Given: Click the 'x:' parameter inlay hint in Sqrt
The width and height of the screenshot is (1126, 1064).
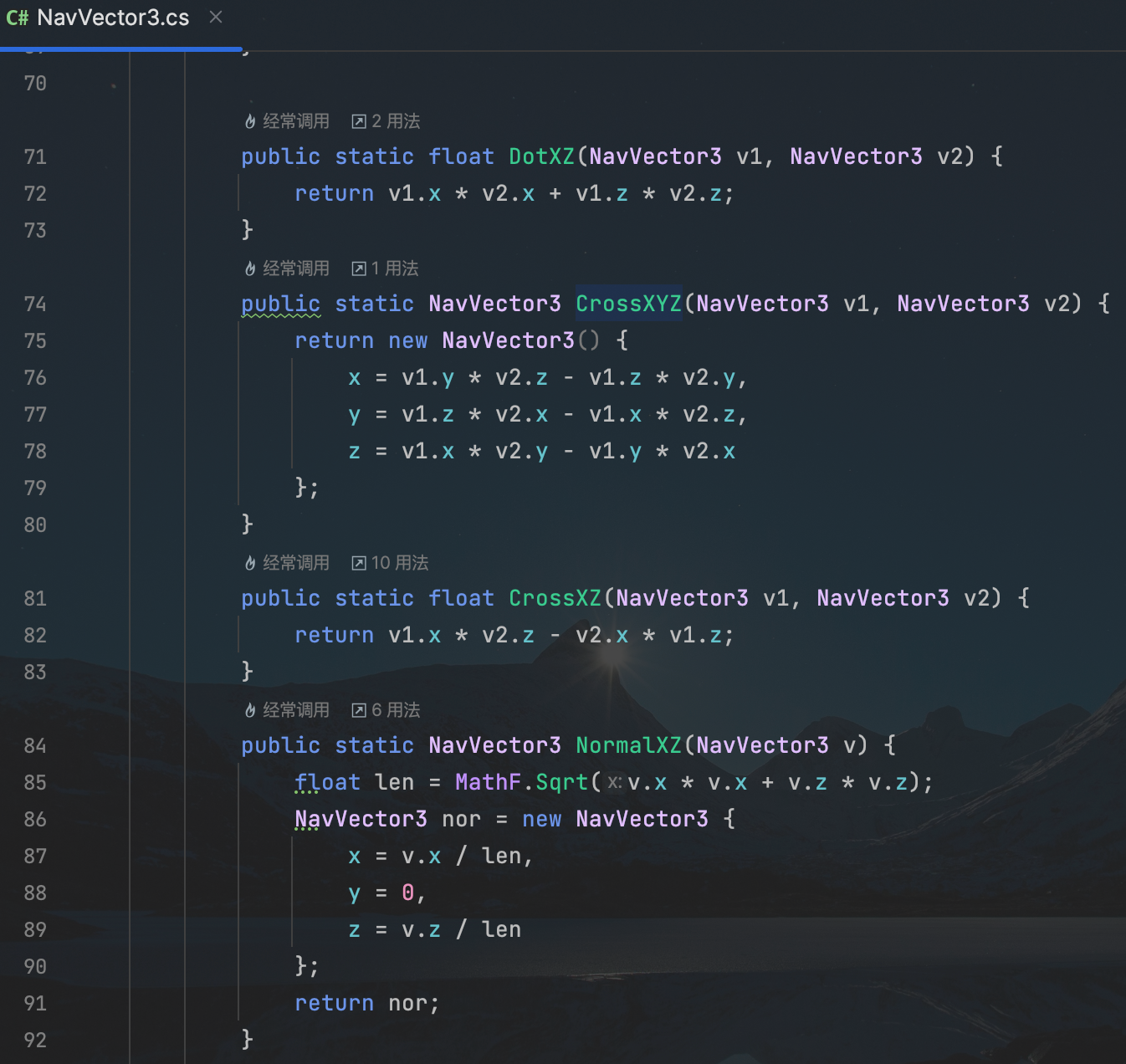Looking at the screenshot, I should (x=615, y=782).
